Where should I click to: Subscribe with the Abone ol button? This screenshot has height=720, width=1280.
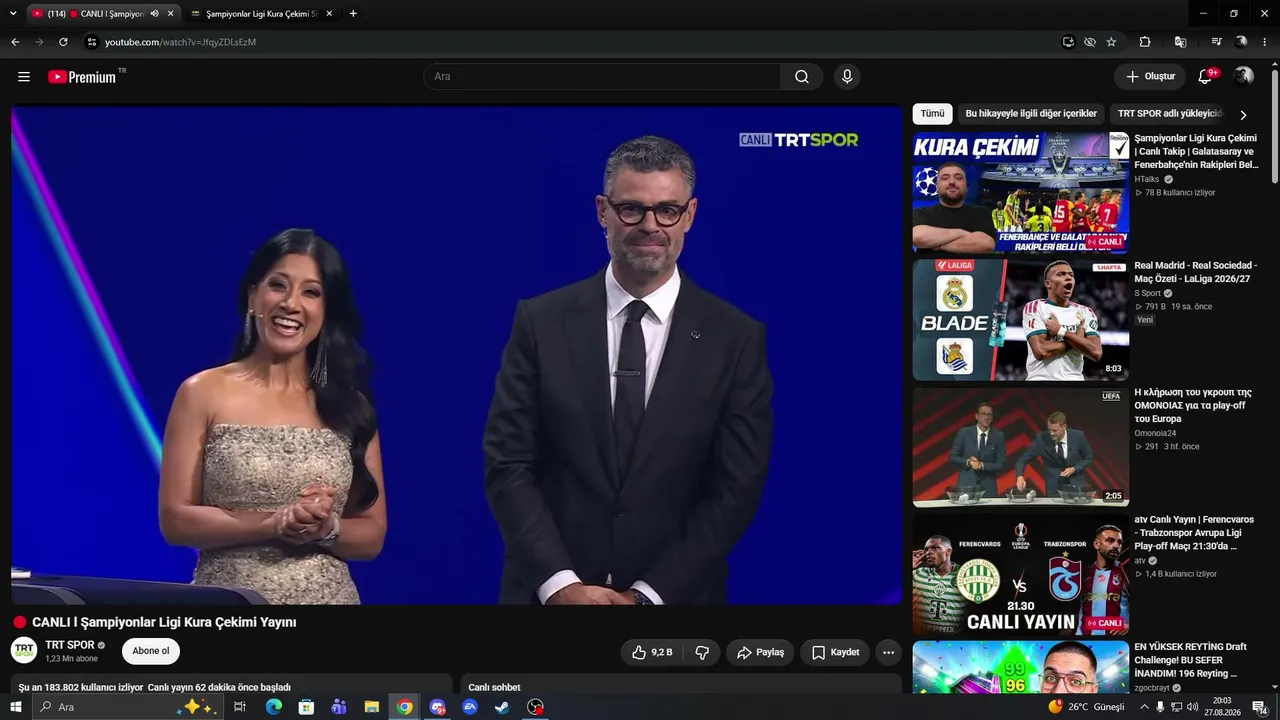pos(151,651)
